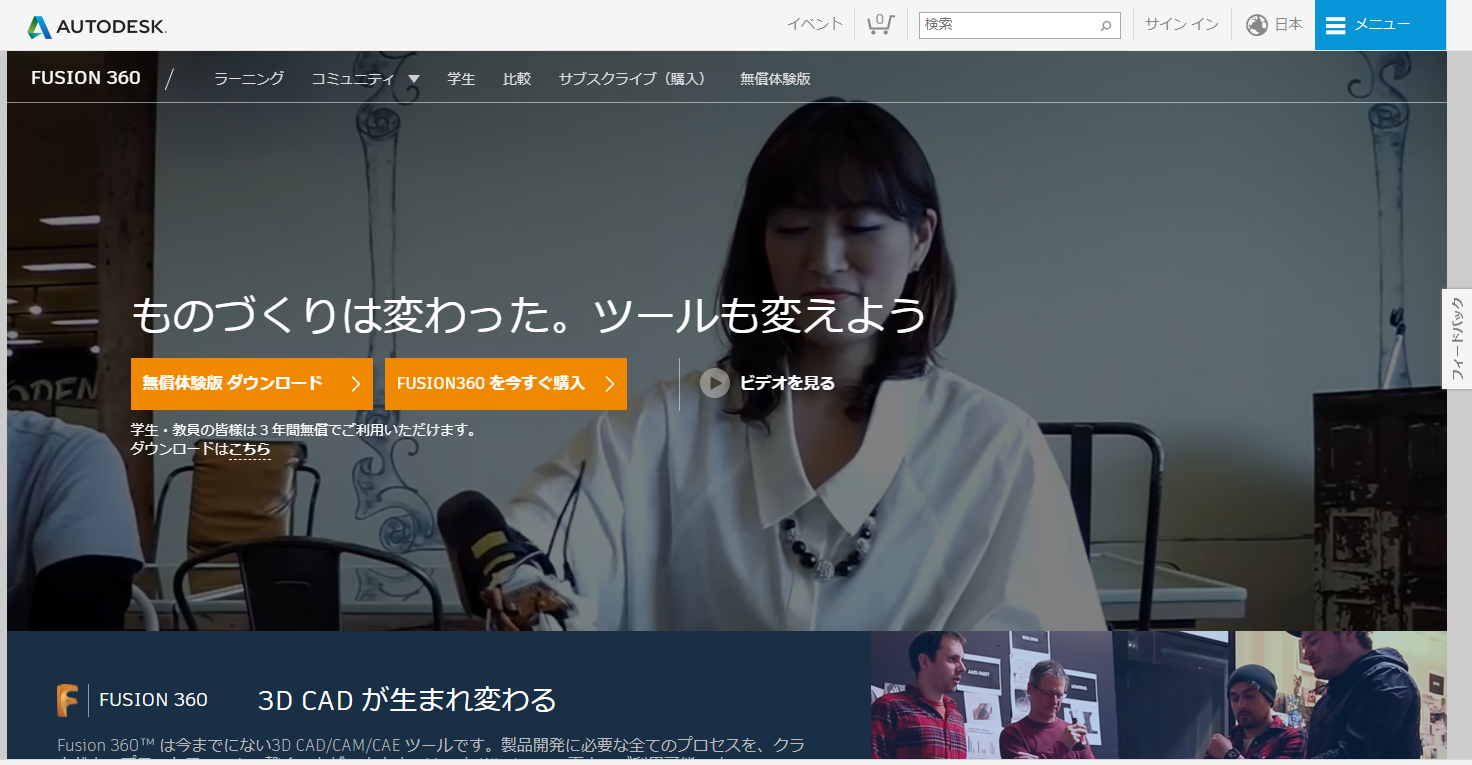Follow the こちら download link
Viewport: 1472px width, 765px height.
(x=250, y=450)
